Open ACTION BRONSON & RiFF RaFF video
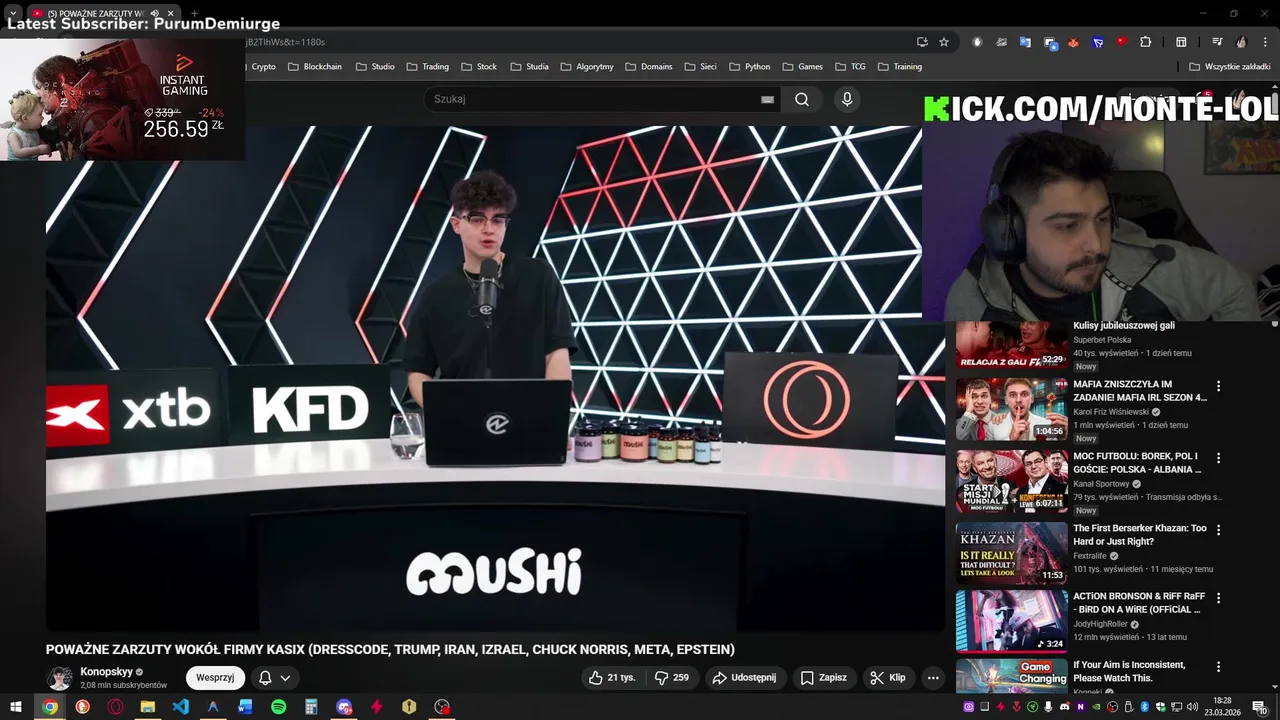The height and width of the screenshot is (720, 1280). click(x=1011, y=621)
